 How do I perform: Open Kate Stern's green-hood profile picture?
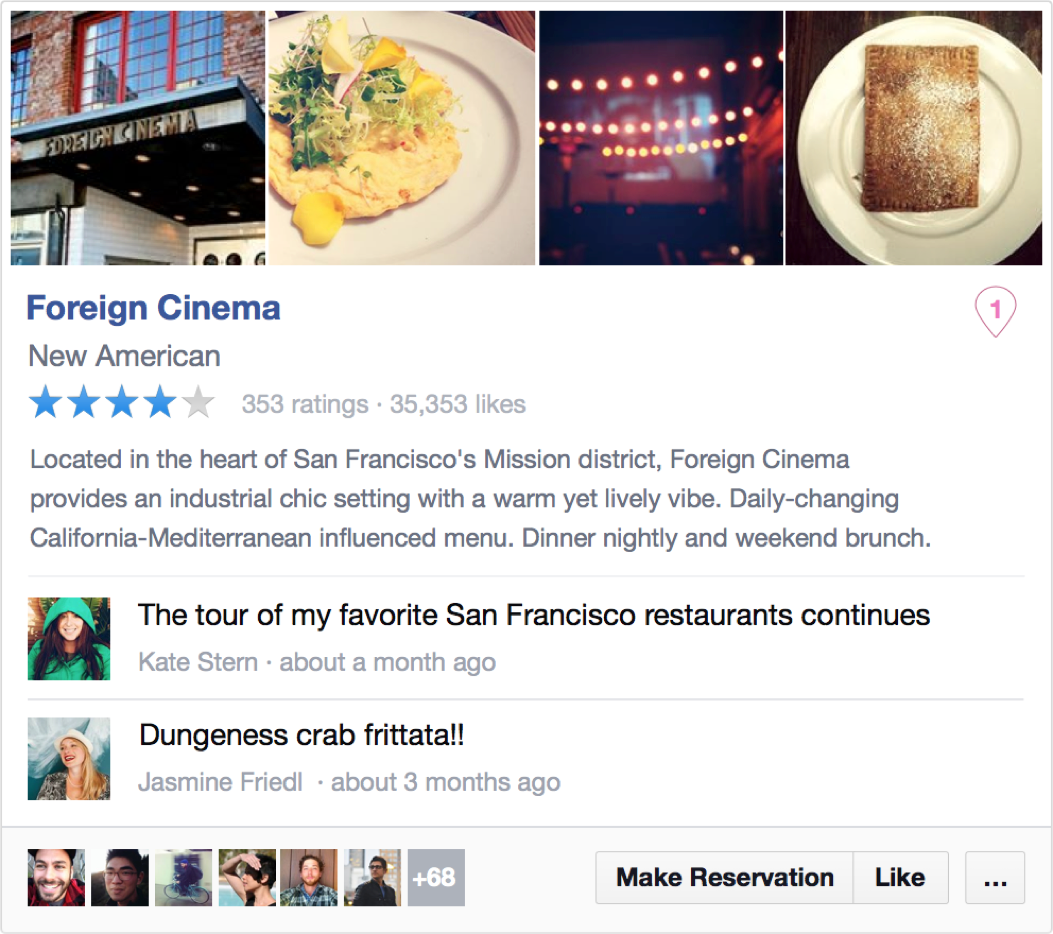(69, 639)
